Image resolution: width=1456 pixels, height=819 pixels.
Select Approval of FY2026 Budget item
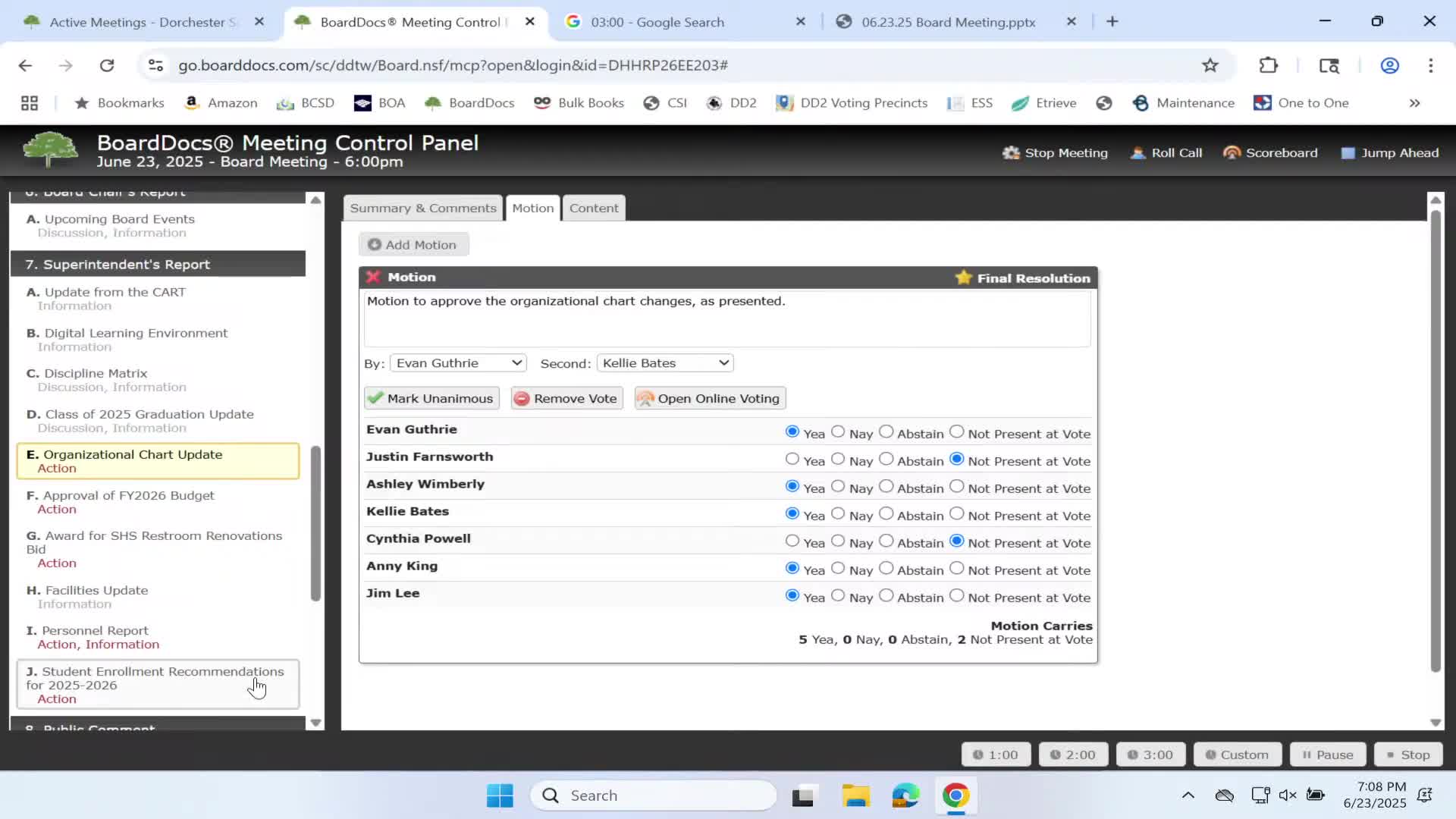(129, 495)
